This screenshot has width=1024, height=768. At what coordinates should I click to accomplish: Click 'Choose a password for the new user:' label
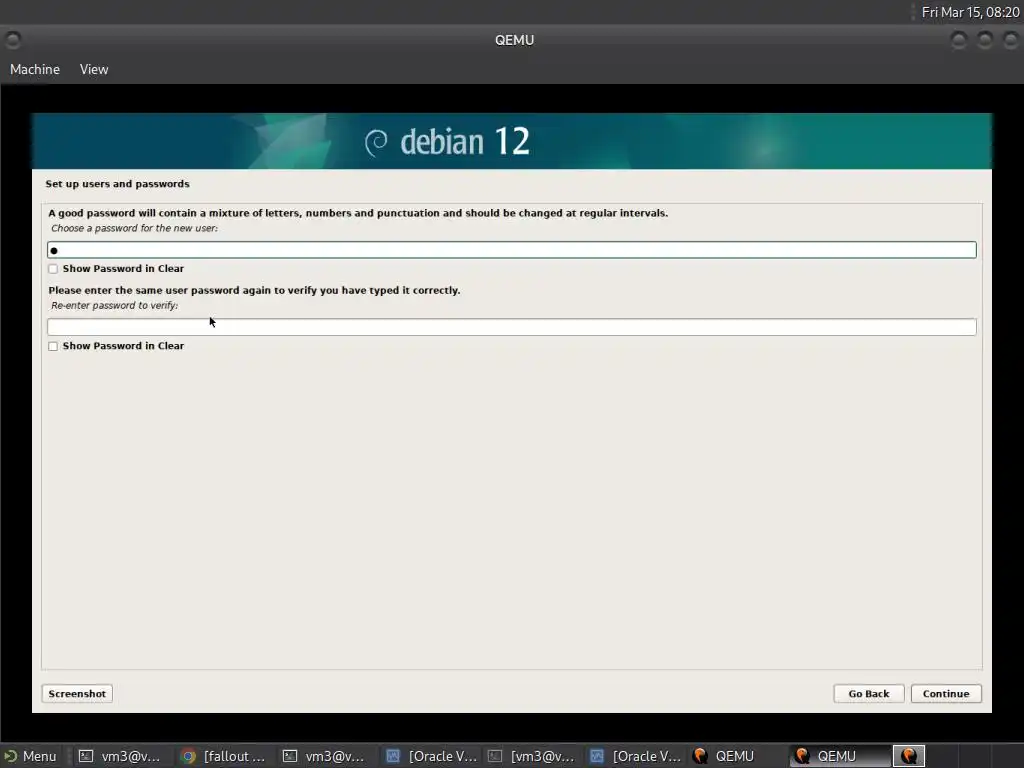[x=135, y=229]
